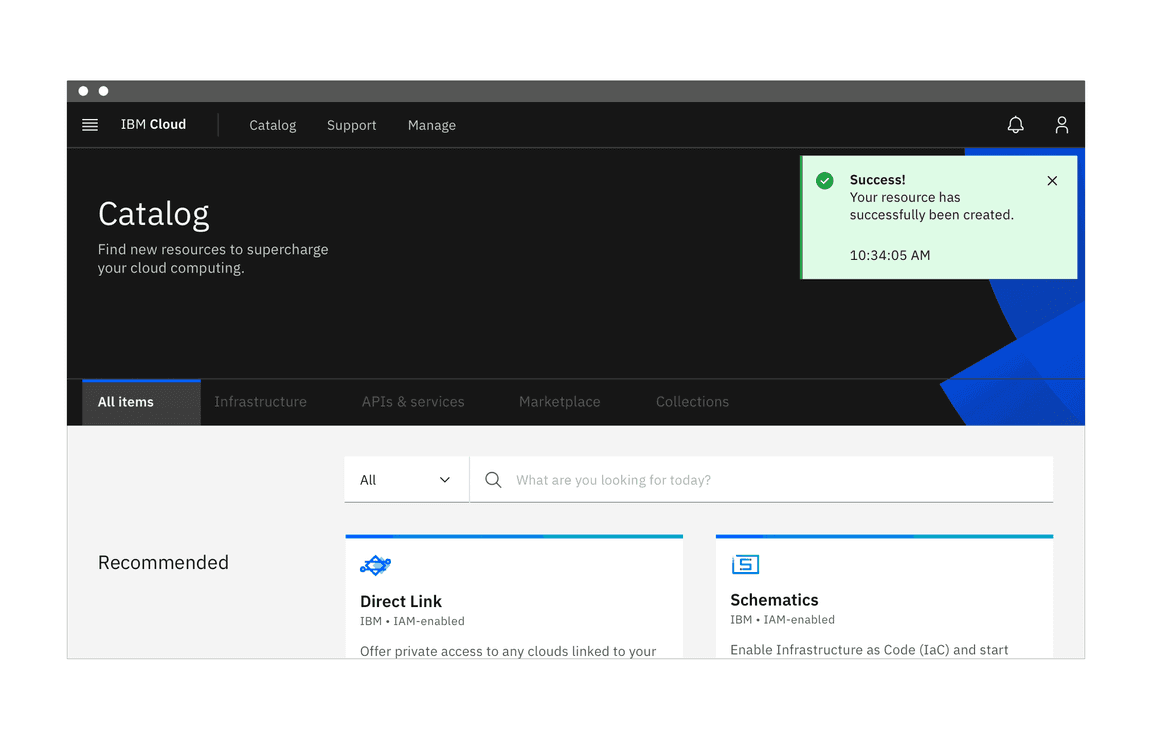Switch to the Collections tab

point(692,401)
